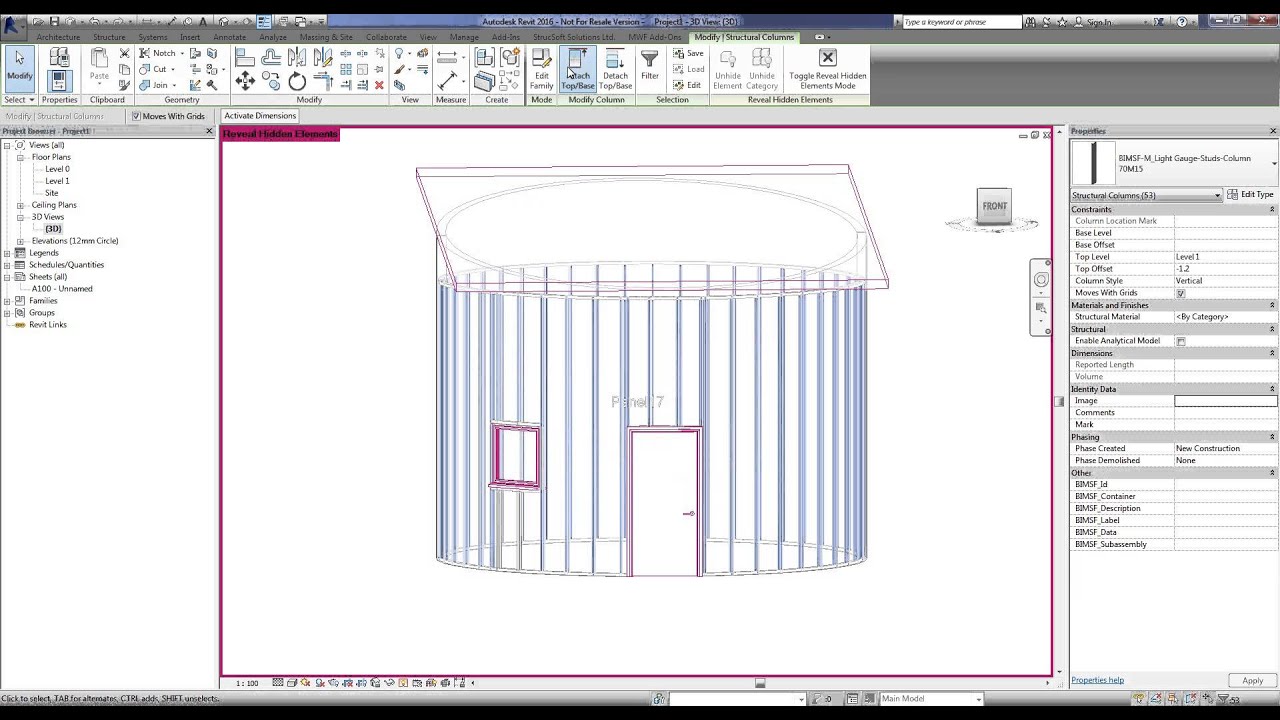The width and height of the screenshot is (1280, 720).
Task: Click the keyword search field
Action: [x=962, y=22]
